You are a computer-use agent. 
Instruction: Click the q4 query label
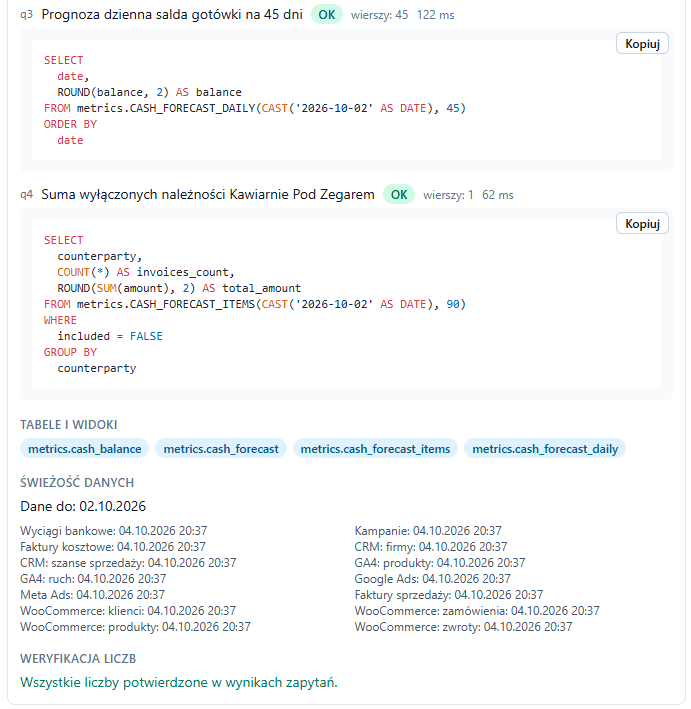27,195
